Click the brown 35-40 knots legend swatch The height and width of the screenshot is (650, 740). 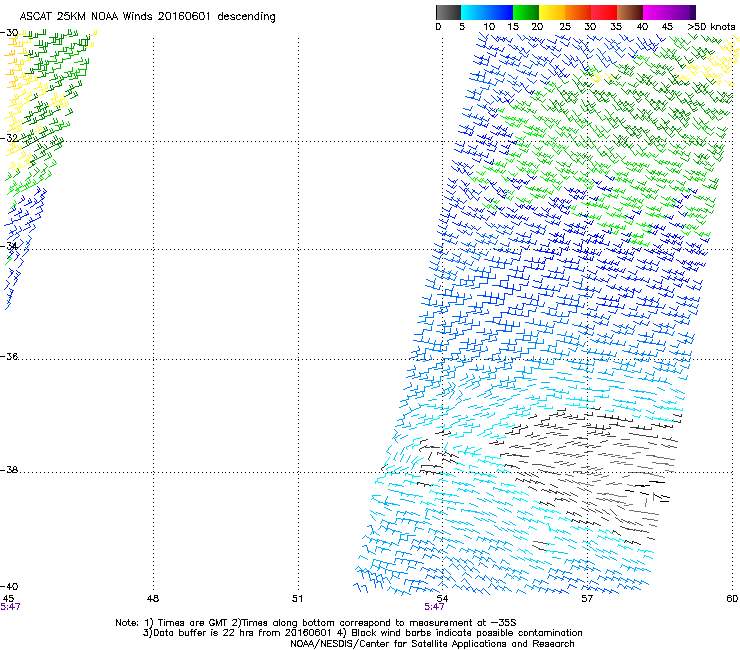630,12
